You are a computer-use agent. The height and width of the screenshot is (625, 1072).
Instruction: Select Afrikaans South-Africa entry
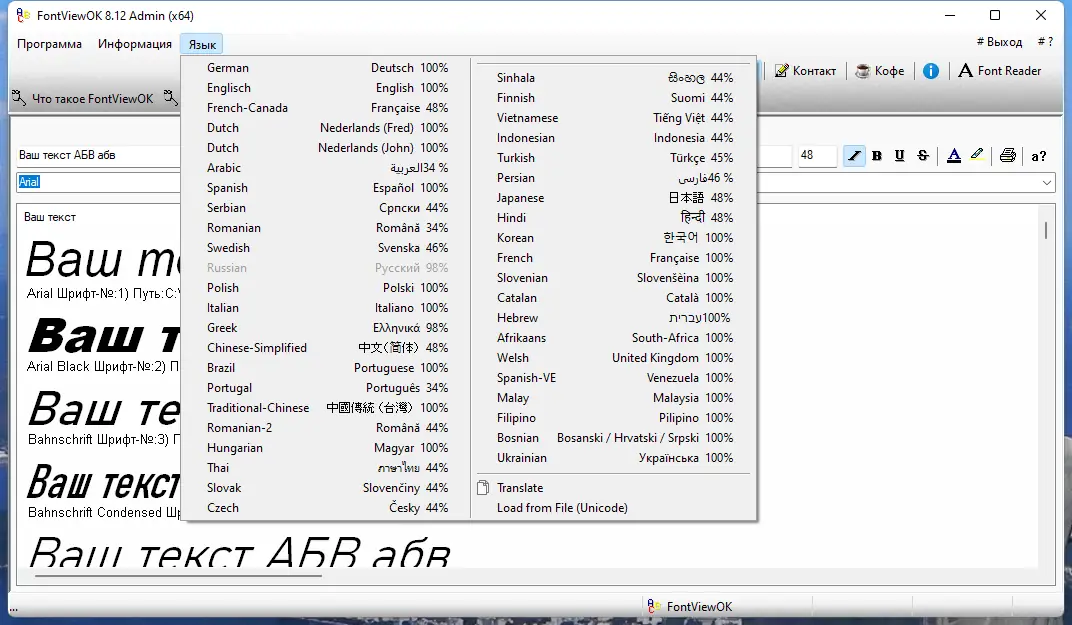click(x=615, y=338)
